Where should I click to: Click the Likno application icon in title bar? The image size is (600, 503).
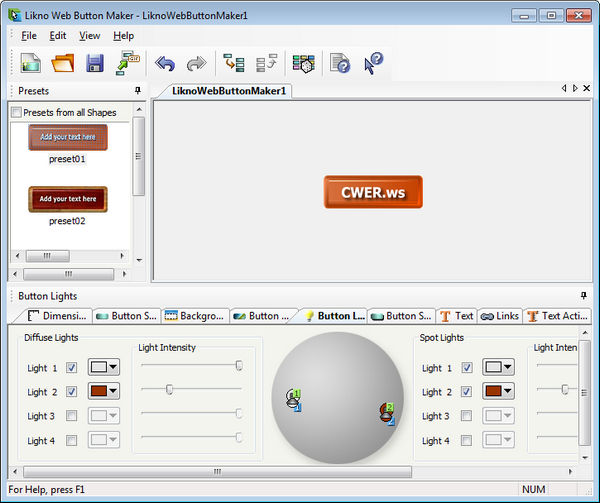tap(15, 15)
